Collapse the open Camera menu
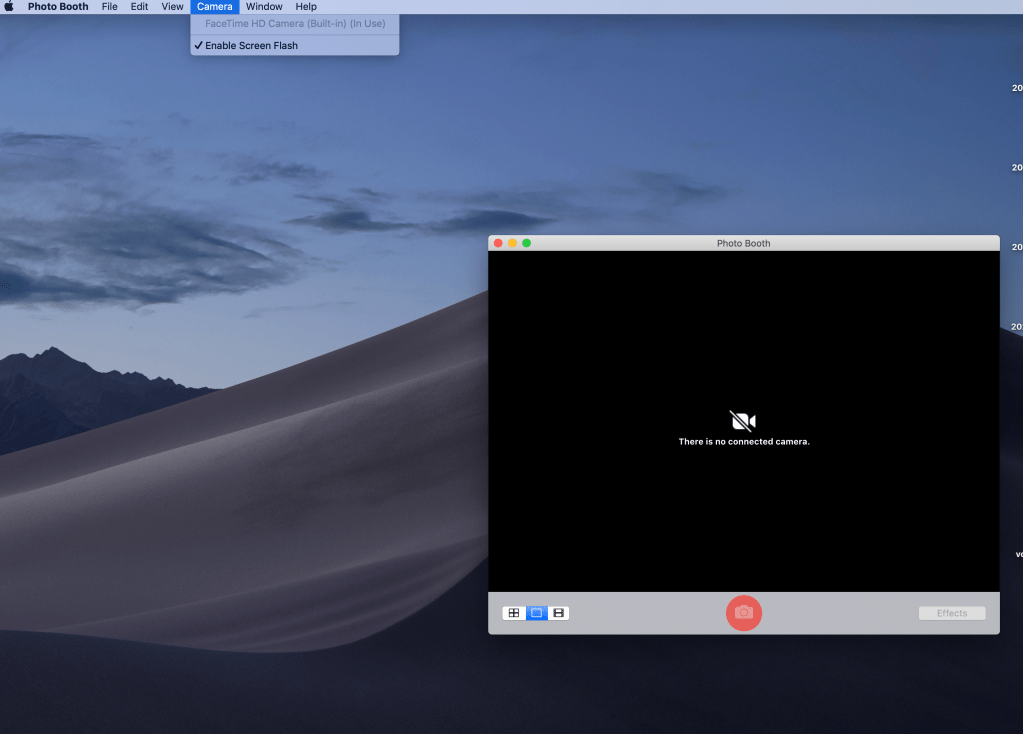 pos(214,7)
